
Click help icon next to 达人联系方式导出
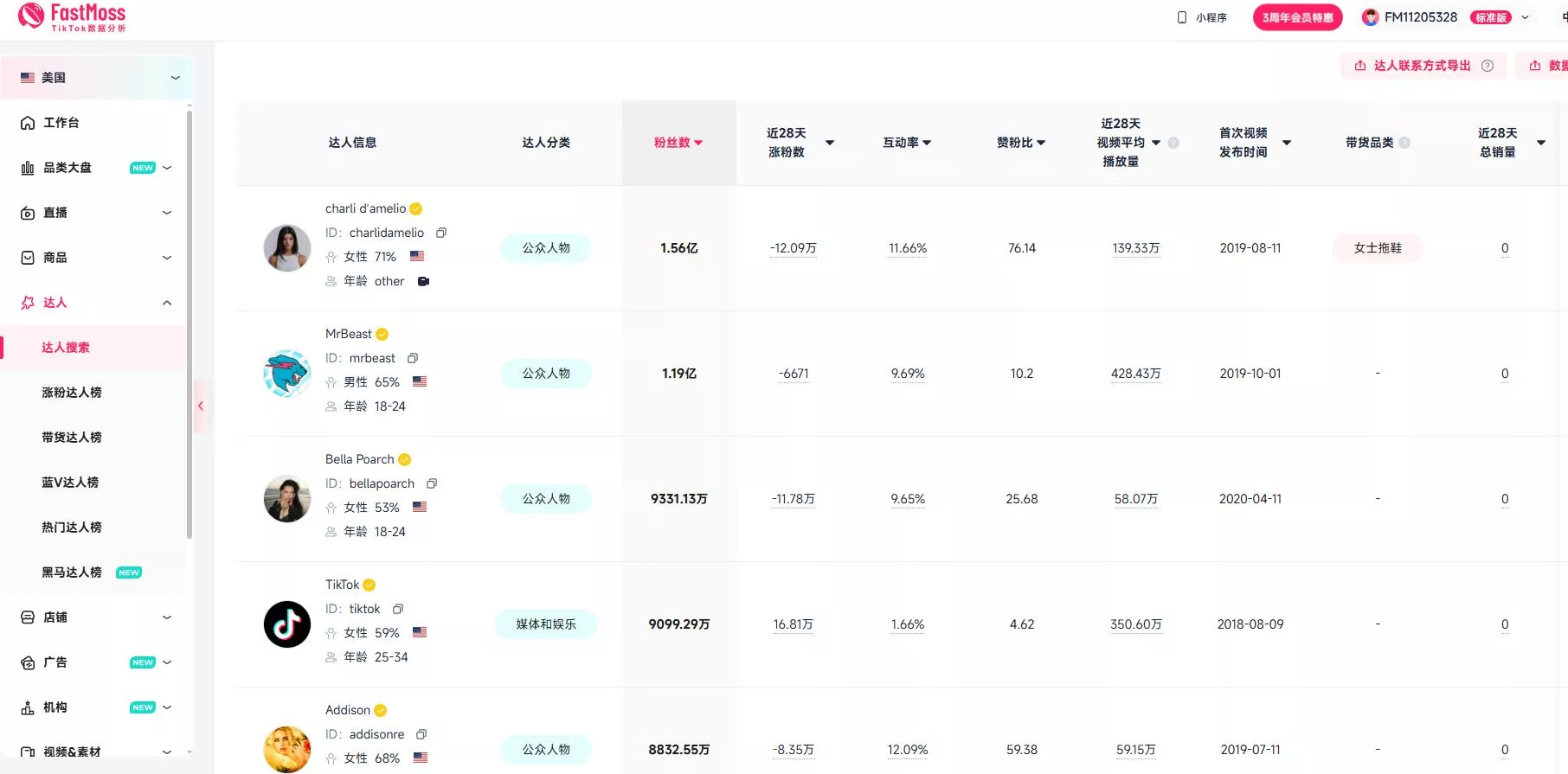(x=1488, y=66)
